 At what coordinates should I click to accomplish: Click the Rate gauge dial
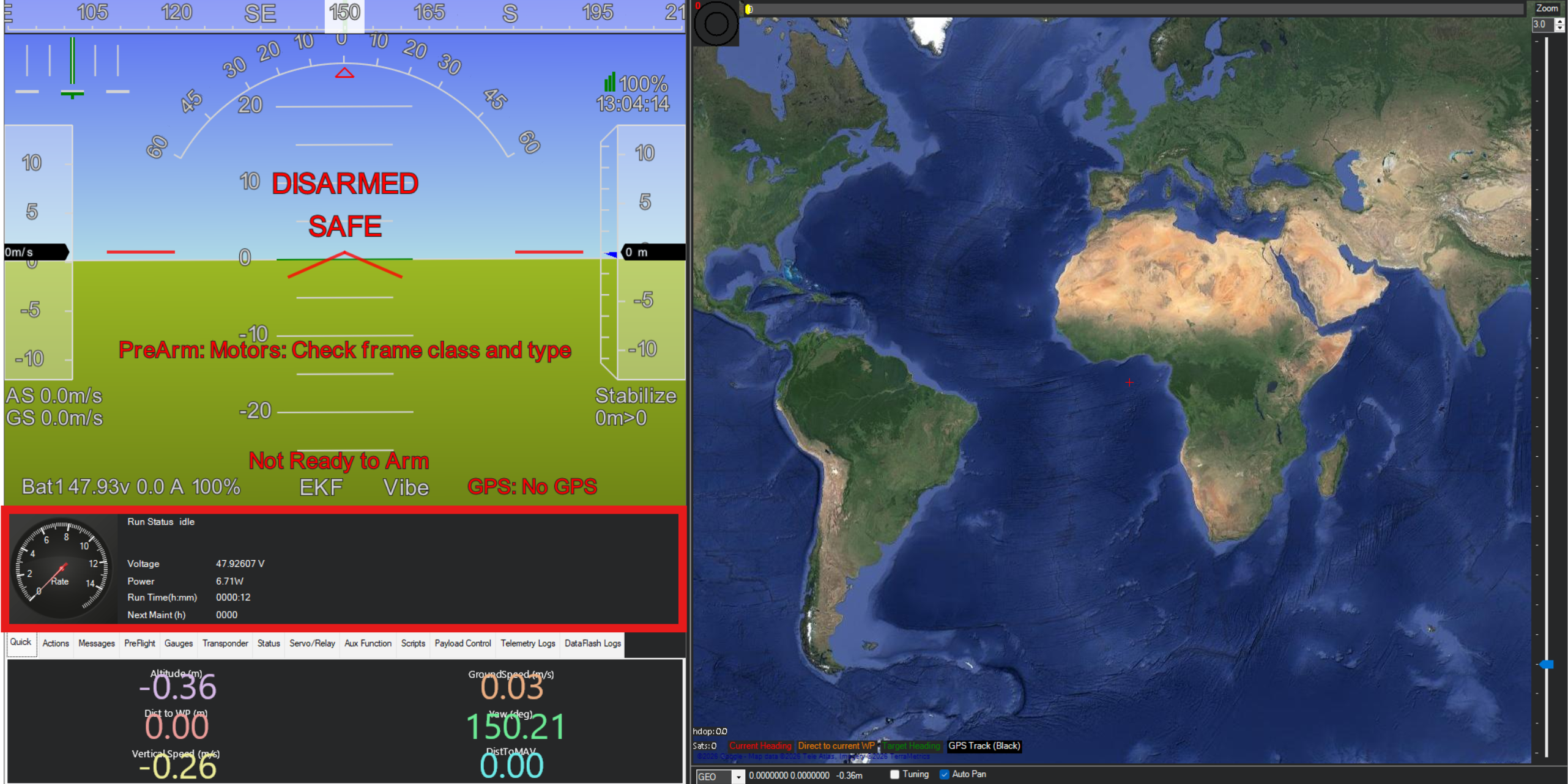pyautogui.click(x=62, y=568)
